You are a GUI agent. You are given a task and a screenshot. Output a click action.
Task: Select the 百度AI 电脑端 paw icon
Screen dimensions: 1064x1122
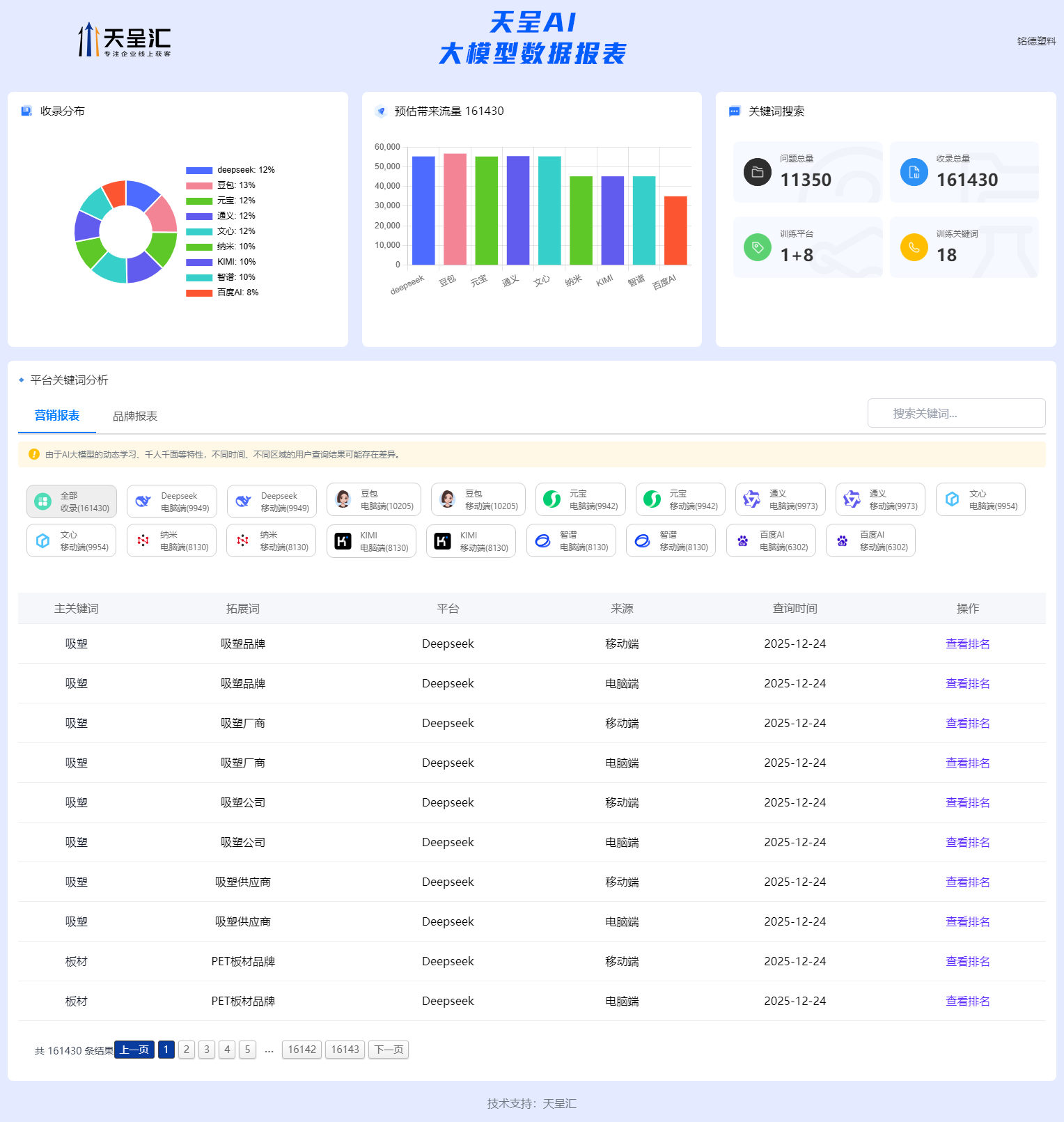pos(742,541)
